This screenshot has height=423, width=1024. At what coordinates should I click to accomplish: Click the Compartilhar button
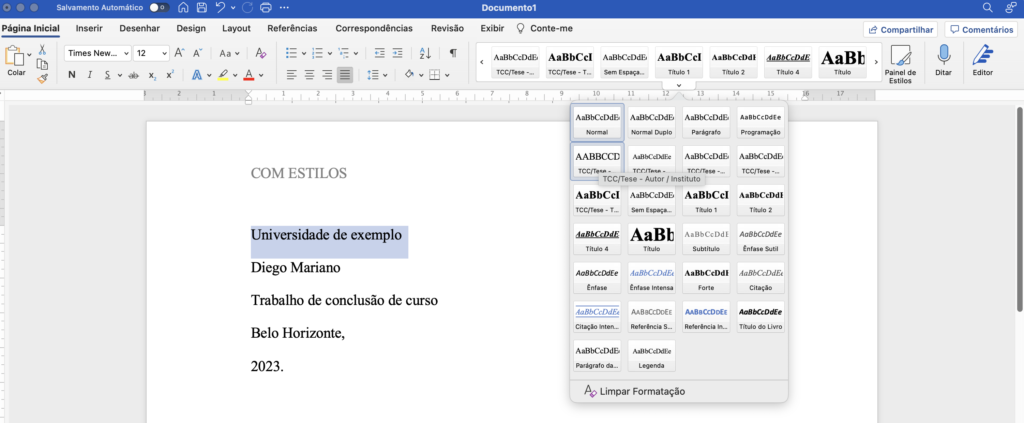[x=900, y=30]
